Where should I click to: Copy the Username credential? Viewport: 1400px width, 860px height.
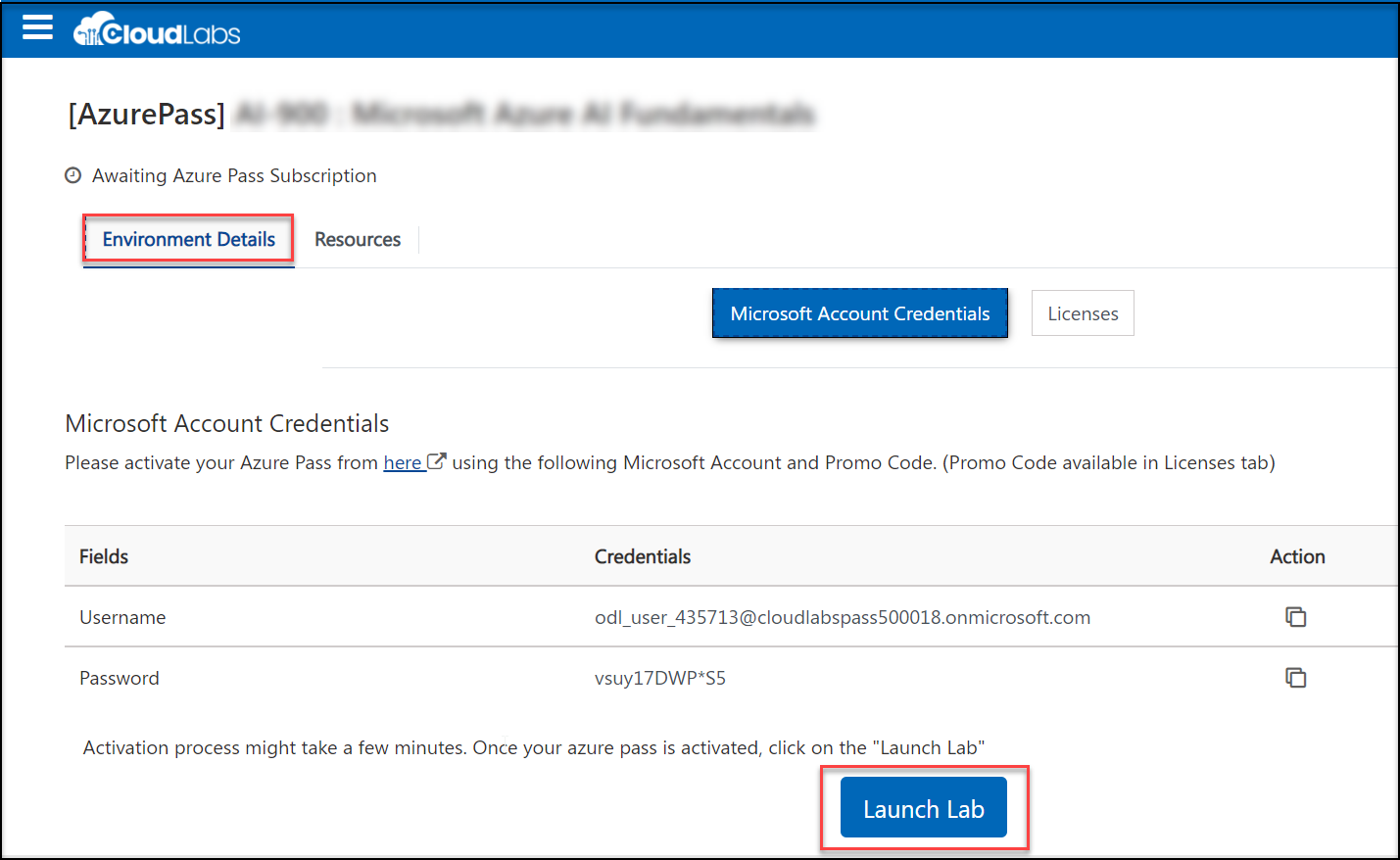[x=1295, y=616]
